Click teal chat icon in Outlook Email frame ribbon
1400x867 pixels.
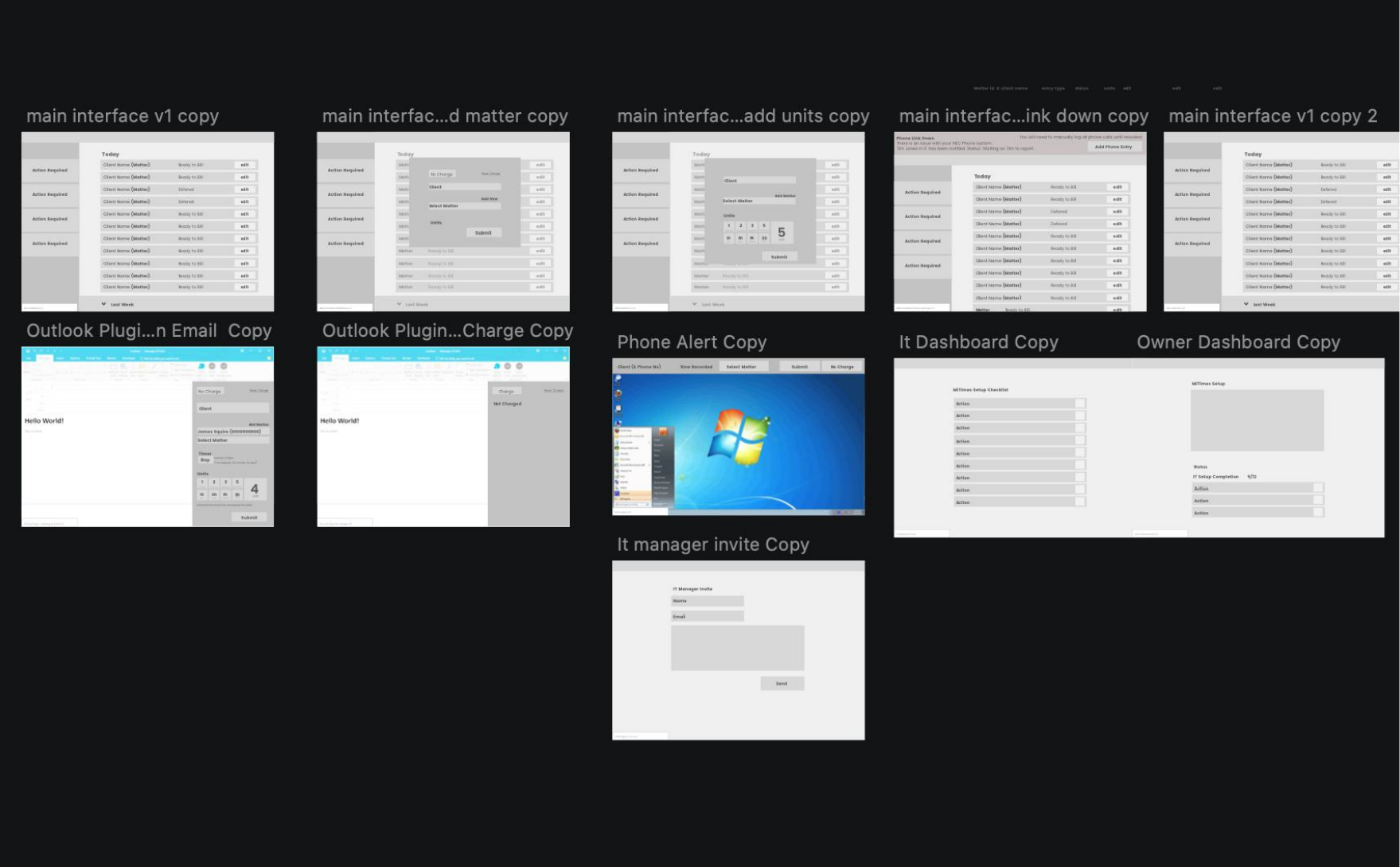pyautogui.click(x=201, y=366)
